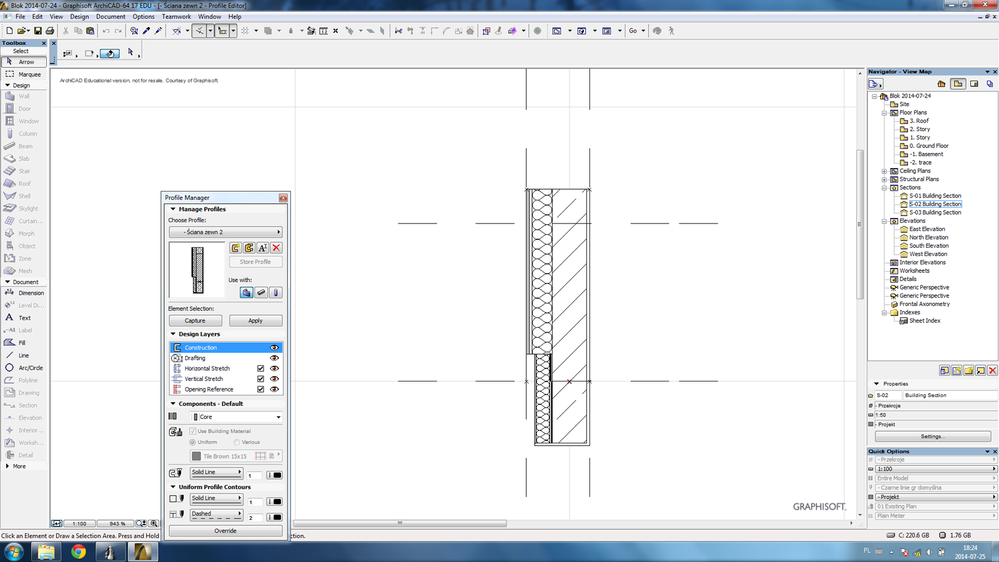Select the Various radio button
The height and width of the screenshot is (562, 999).
click(236, 442)
